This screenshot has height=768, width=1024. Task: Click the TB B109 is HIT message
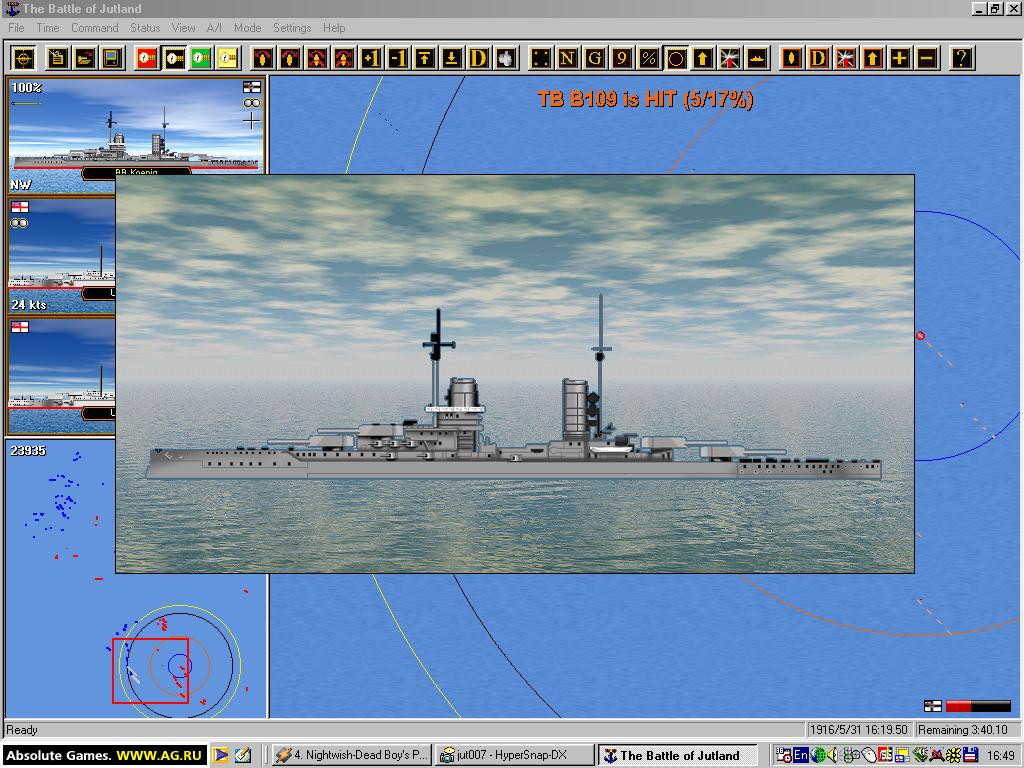(x=645, y=99)
